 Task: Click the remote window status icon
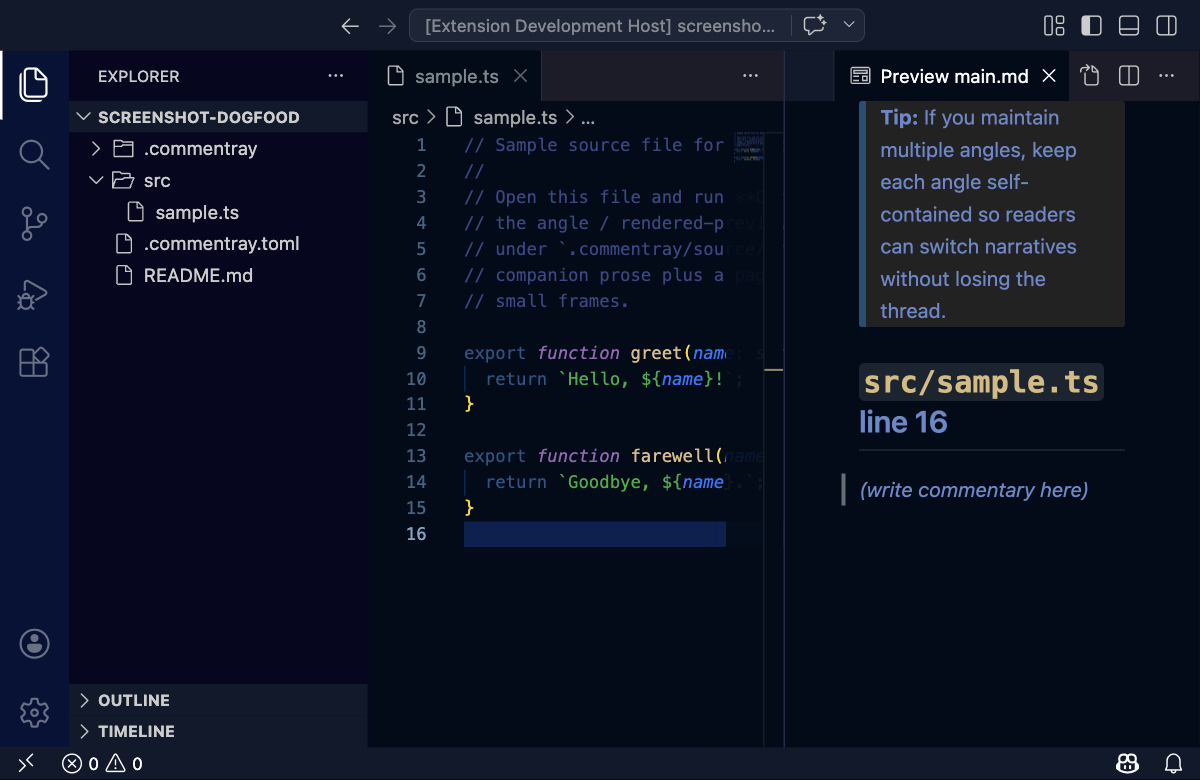pyautogui.click(x=26, y=763)
